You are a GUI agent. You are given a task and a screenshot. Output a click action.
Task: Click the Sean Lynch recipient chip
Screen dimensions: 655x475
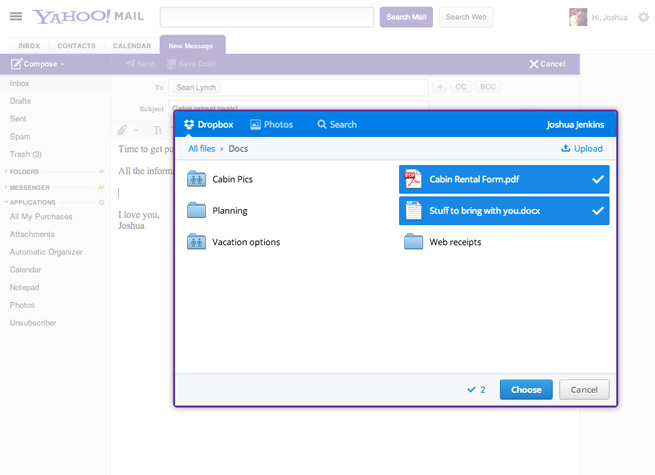[x=196, y=87]
